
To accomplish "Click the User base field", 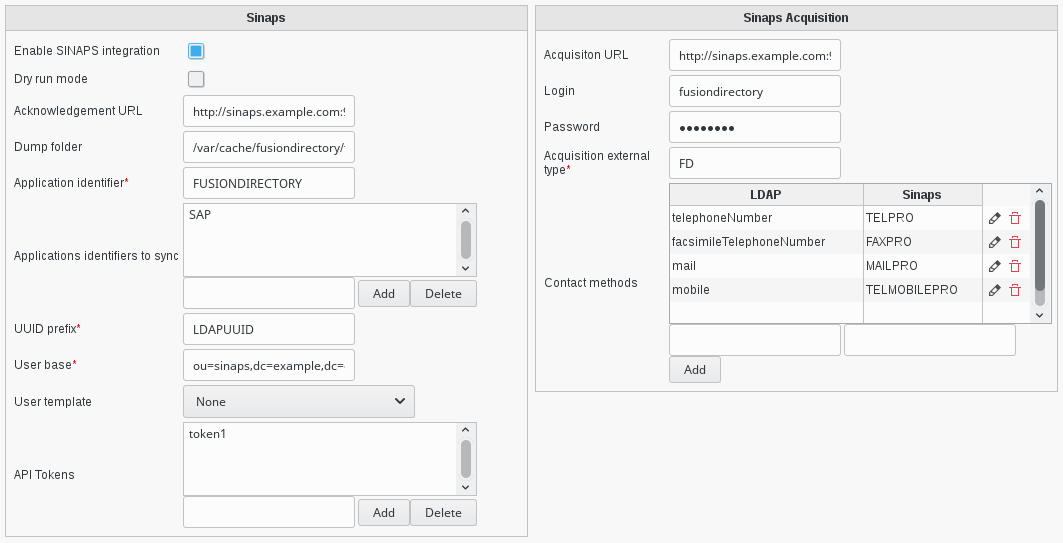I will pos(268,365).
